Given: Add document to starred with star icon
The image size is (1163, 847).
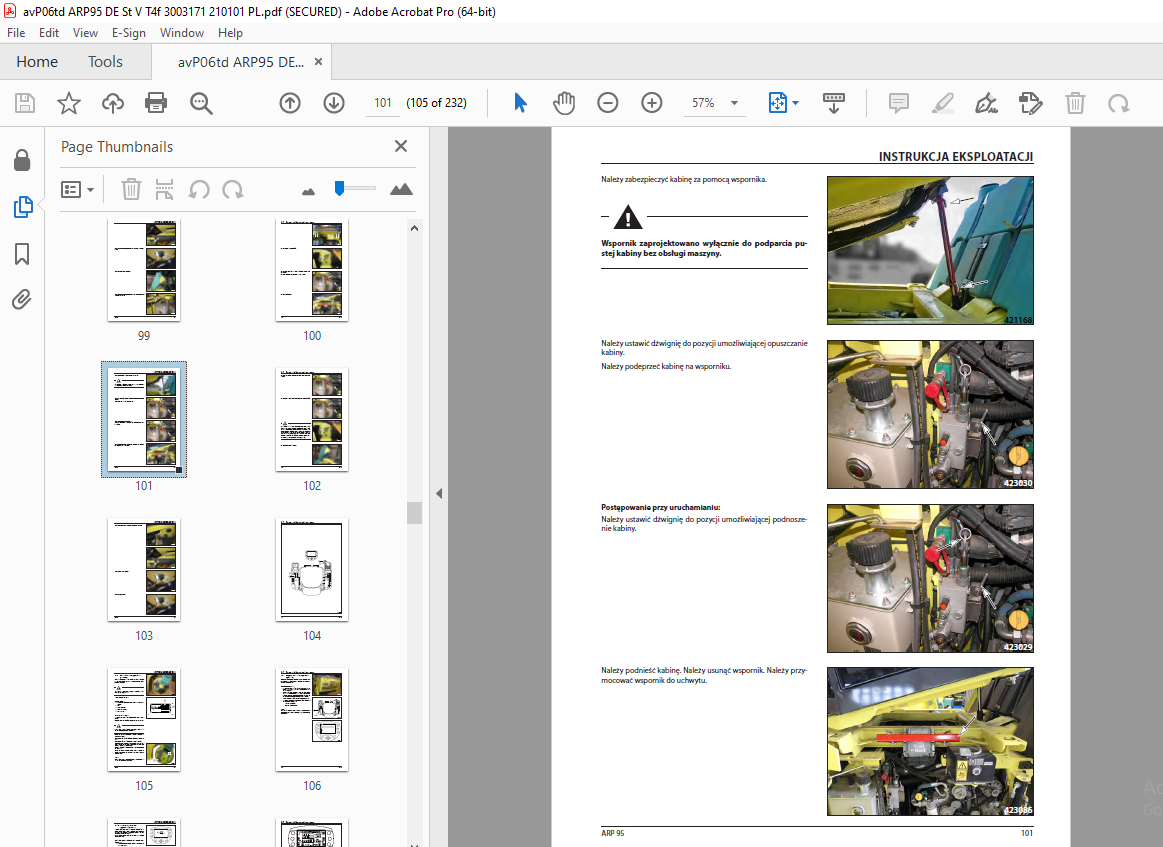Looking at the screenshot, I should click(x=69, y=103).
